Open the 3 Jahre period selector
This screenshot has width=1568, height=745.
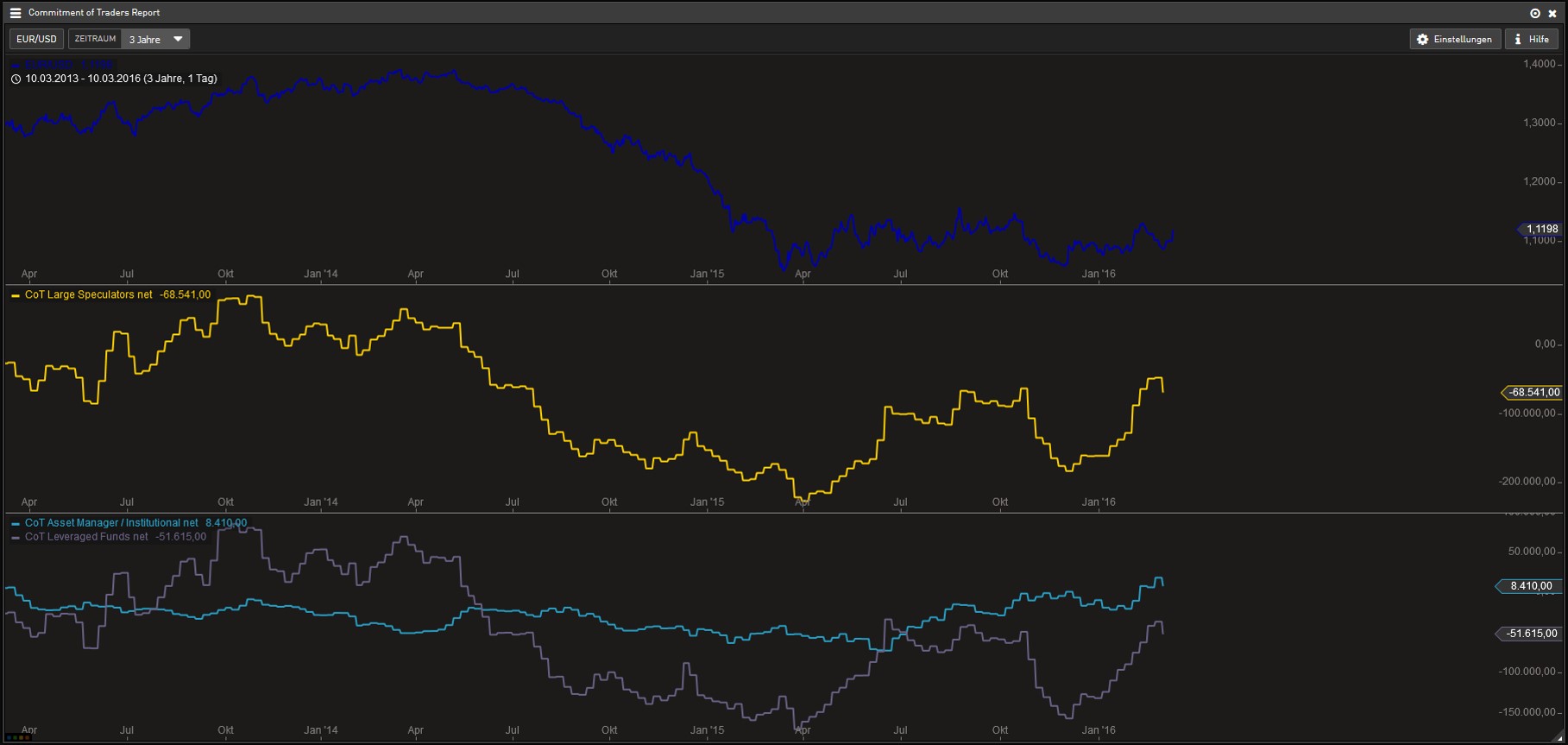click(145, 39)
